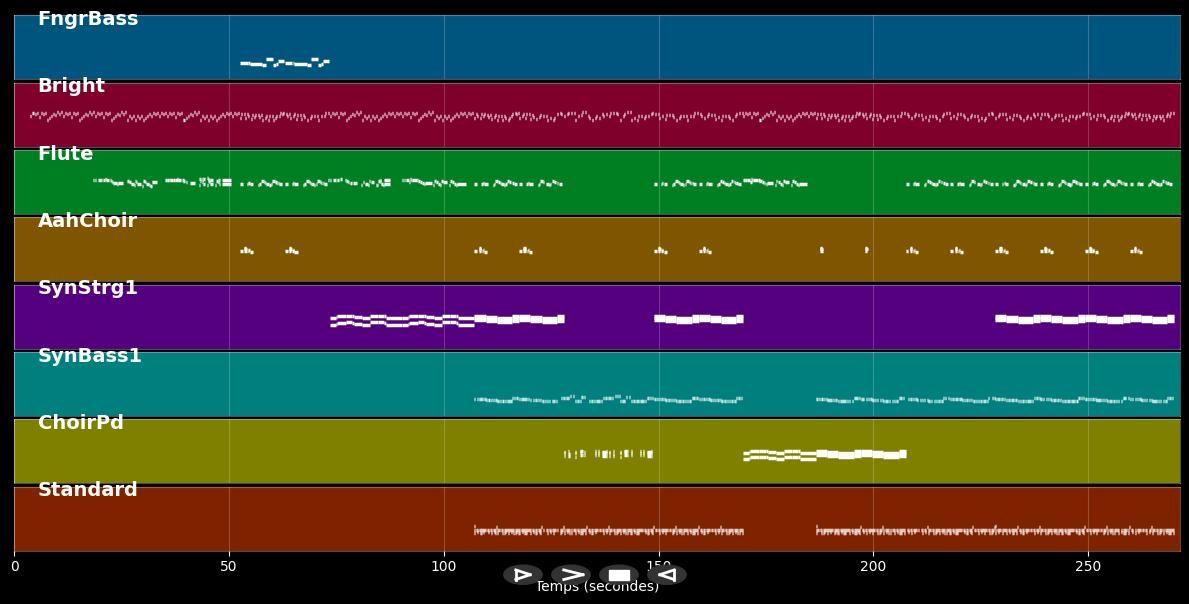Click the short staccato notes in ChoirPd
The height and width of the screenshot is (604, 1189).
click(608, 454)
